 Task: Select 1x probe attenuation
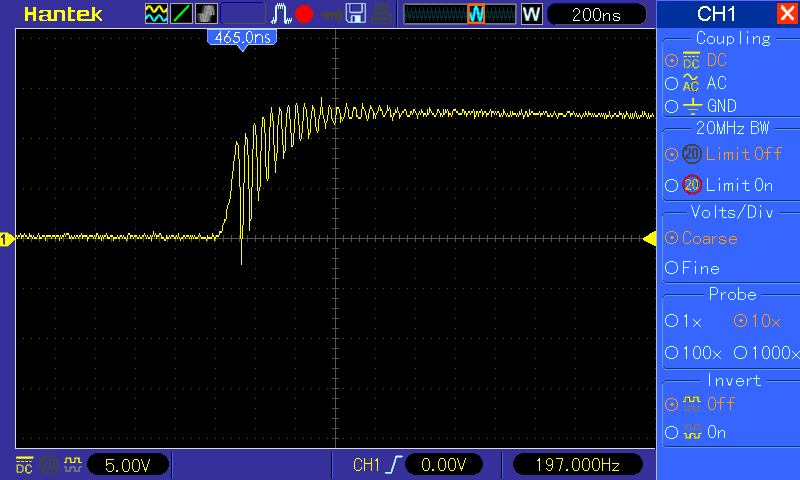[x=684, y=321]
